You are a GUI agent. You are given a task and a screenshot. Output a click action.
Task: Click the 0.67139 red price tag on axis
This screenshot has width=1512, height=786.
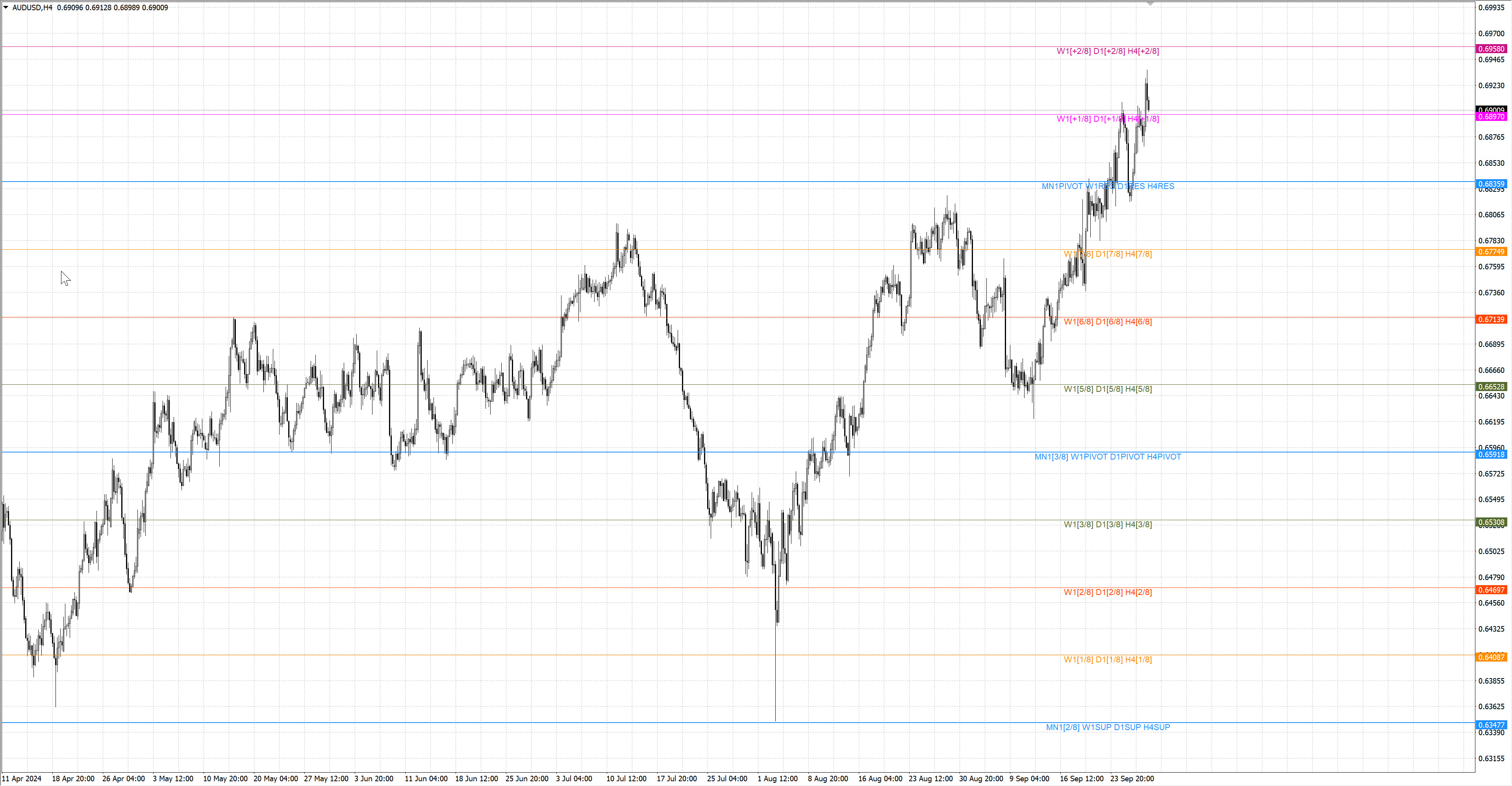[x=1491, y=319]
